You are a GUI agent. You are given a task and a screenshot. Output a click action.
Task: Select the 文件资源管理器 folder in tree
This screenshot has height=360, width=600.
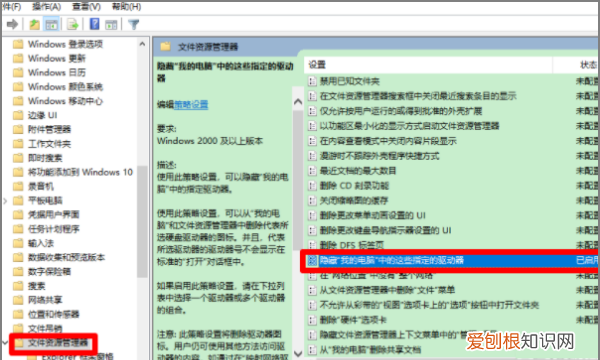click(x=58, y=343)
